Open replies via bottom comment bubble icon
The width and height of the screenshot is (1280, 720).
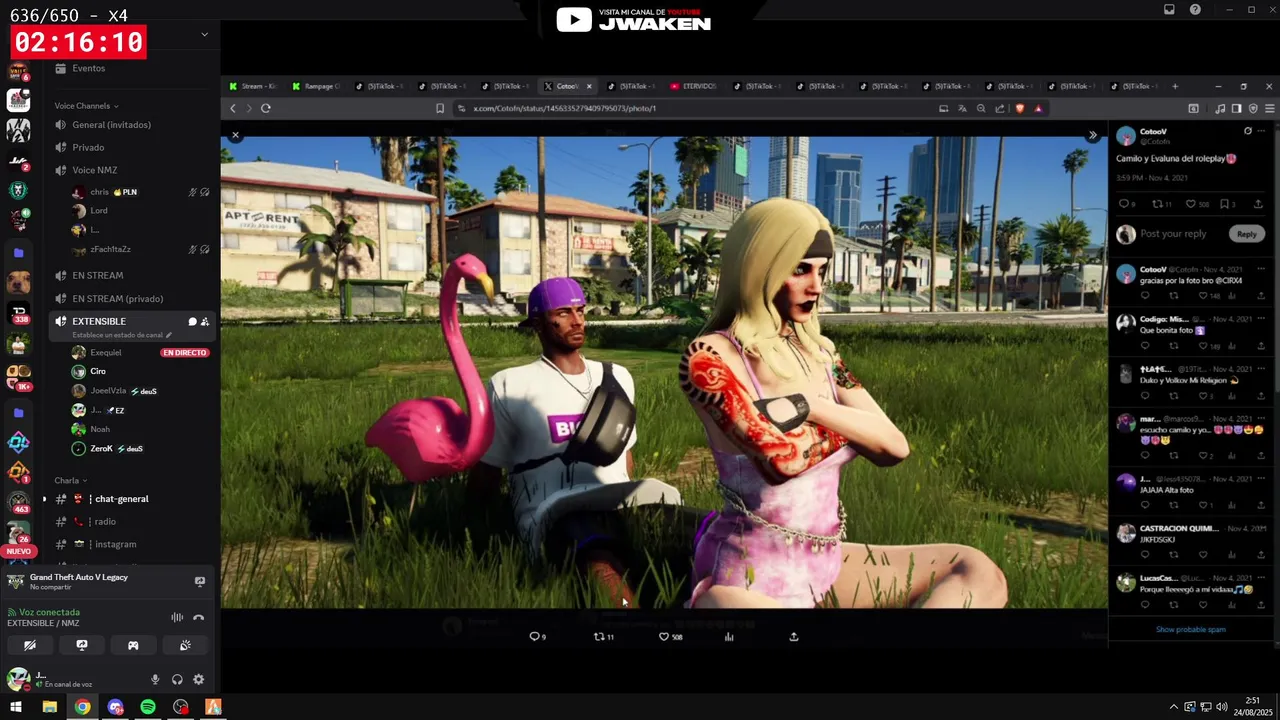[534, 636]
